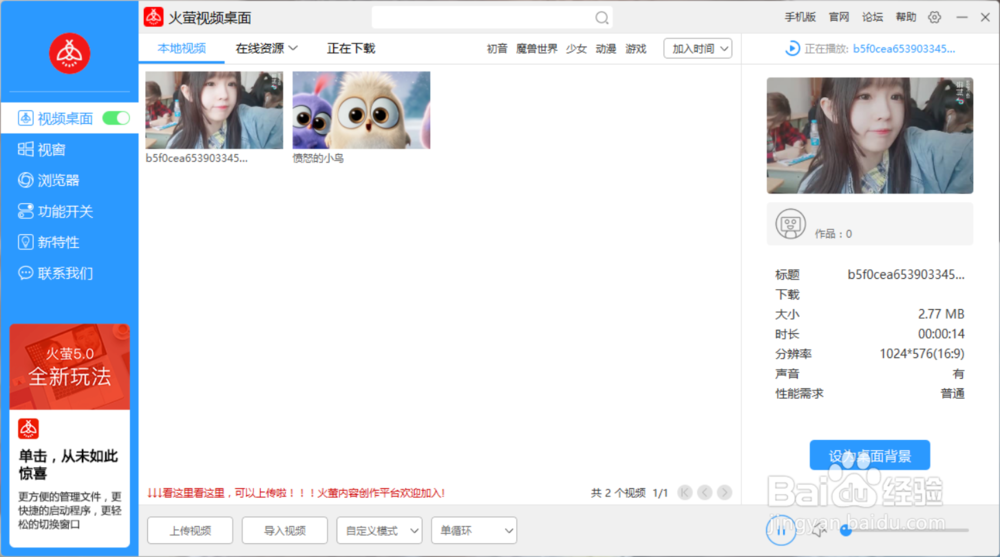Open the 加入时间 sort dropdown
This screenshot has width=1000, height=557.
[x=698, y=48]
